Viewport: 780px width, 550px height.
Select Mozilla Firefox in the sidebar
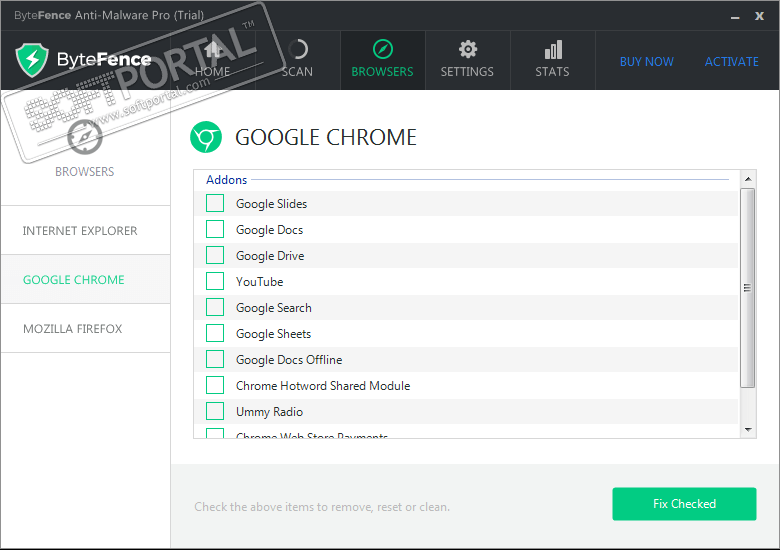[x=86, y=329]
